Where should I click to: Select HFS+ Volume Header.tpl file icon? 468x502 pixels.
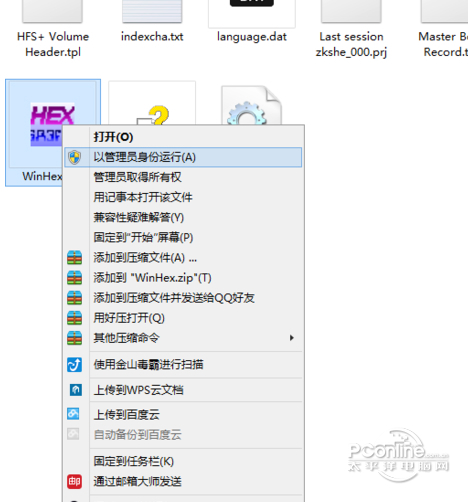[52, 11]
